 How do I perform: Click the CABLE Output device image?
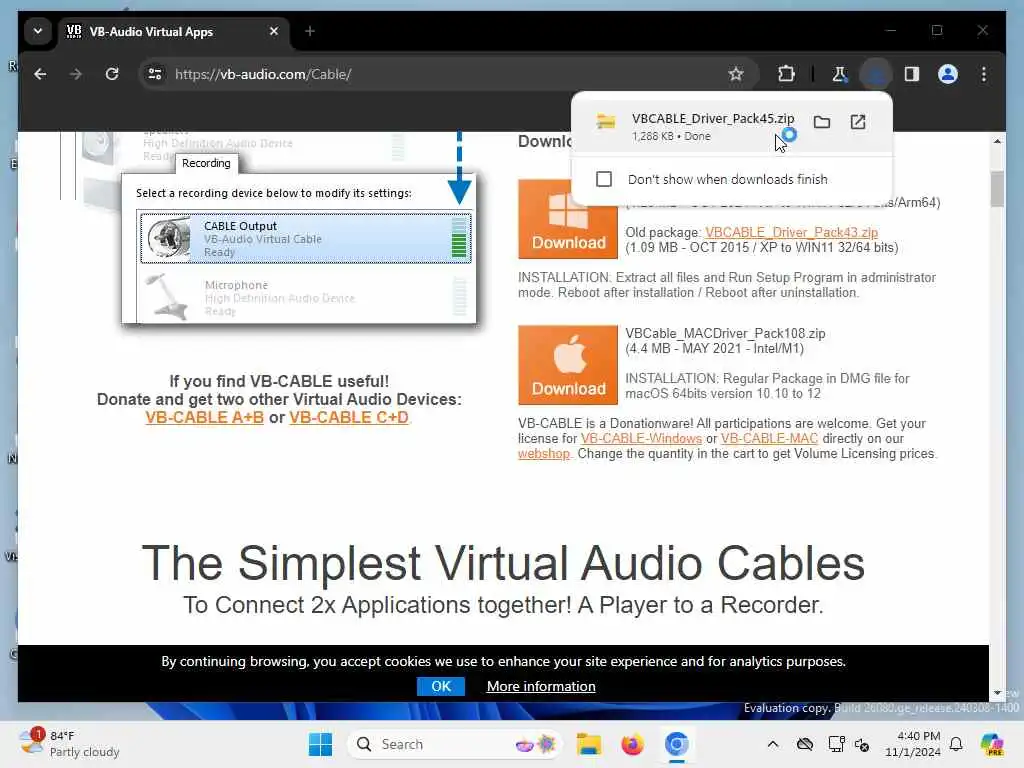point(169,238)
